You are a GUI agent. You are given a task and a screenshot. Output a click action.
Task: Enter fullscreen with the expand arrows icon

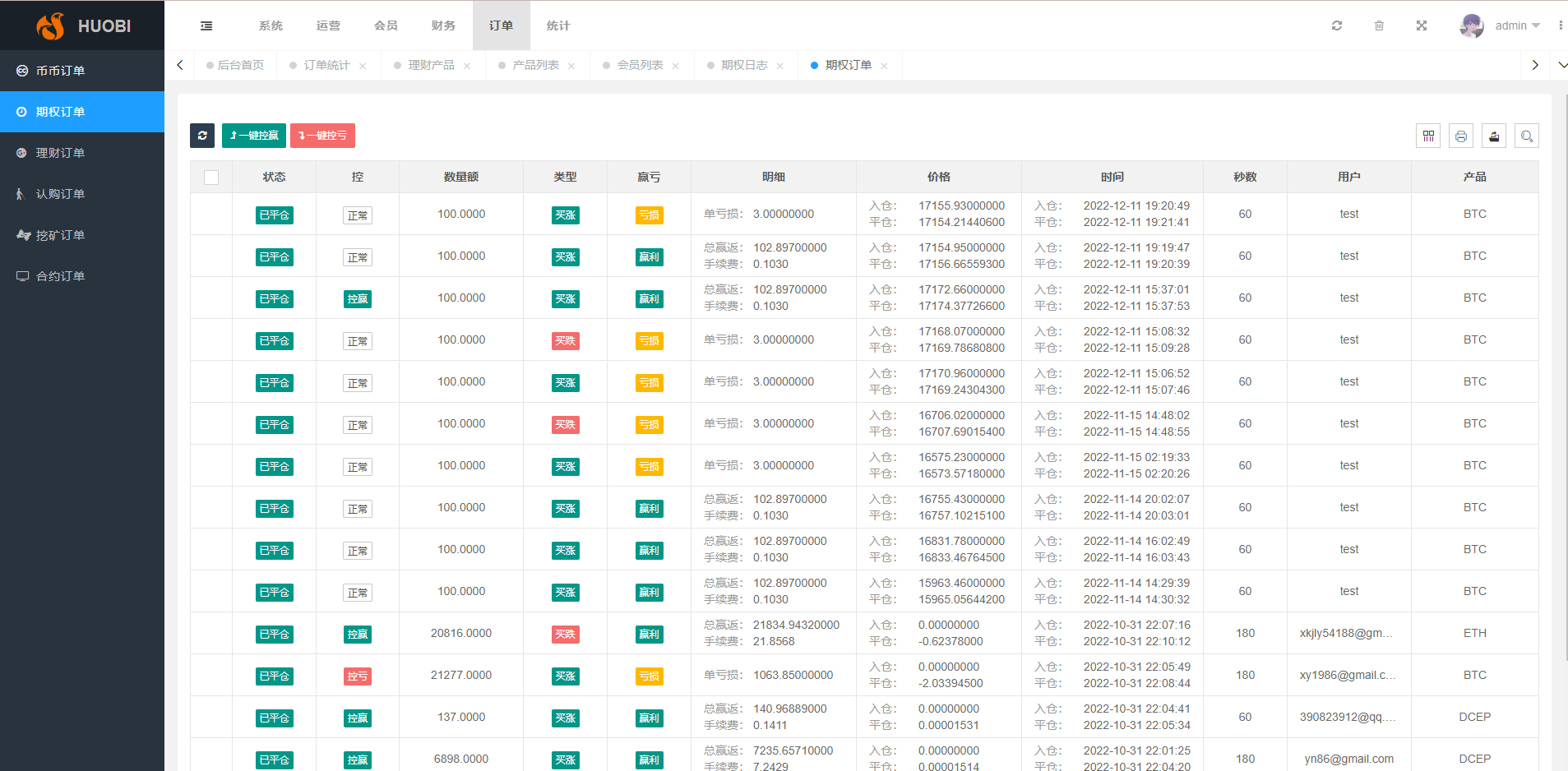pyautogui.click(x=1422, y=25)
